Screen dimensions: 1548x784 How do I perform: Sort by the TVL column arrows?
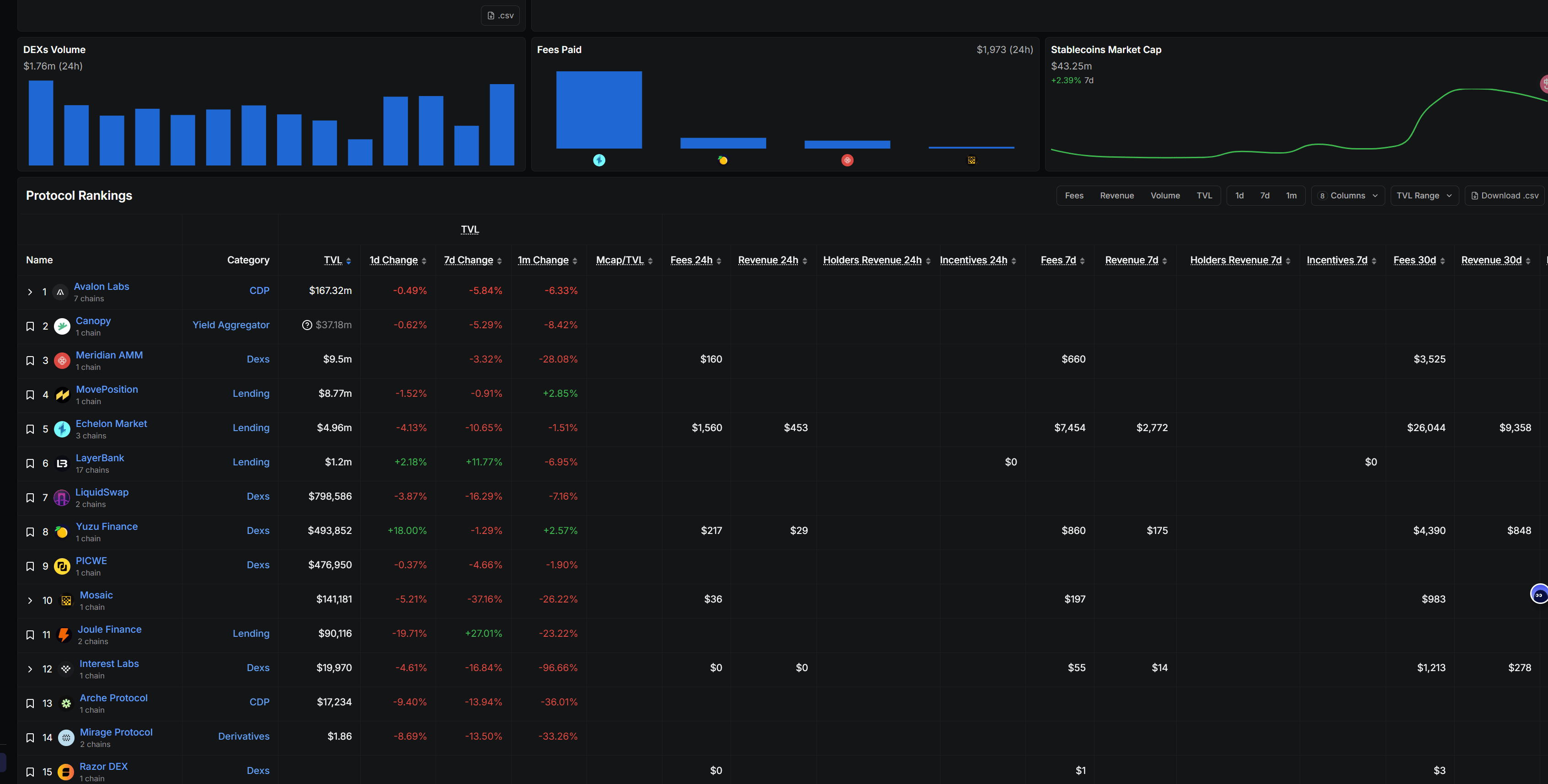coord(348,261)
